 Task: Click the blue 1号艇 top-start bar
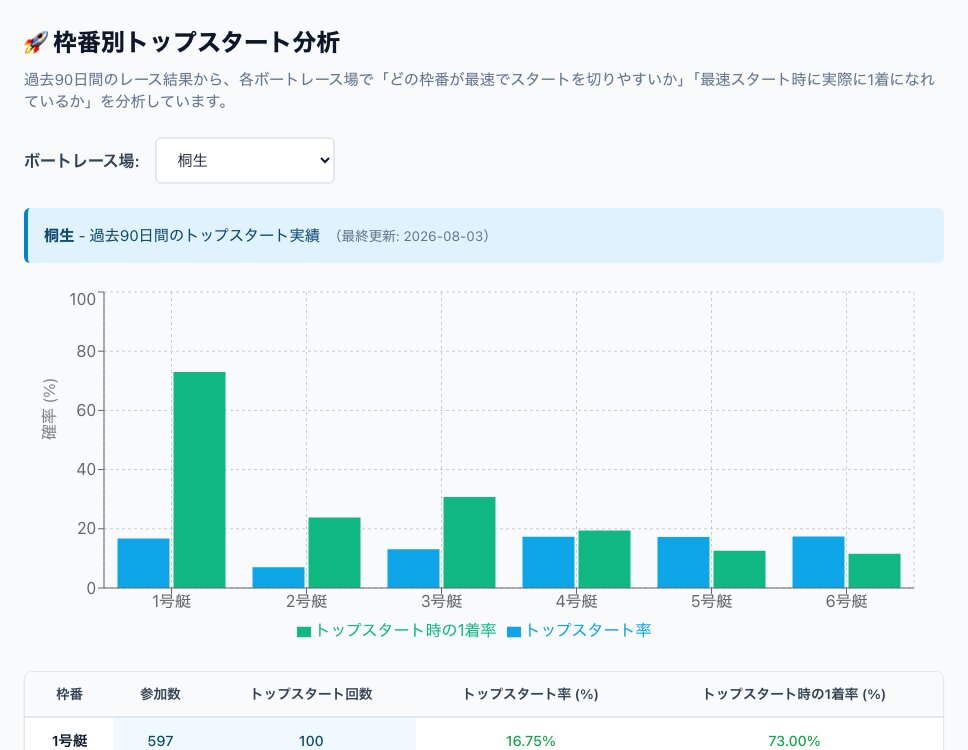143,563
